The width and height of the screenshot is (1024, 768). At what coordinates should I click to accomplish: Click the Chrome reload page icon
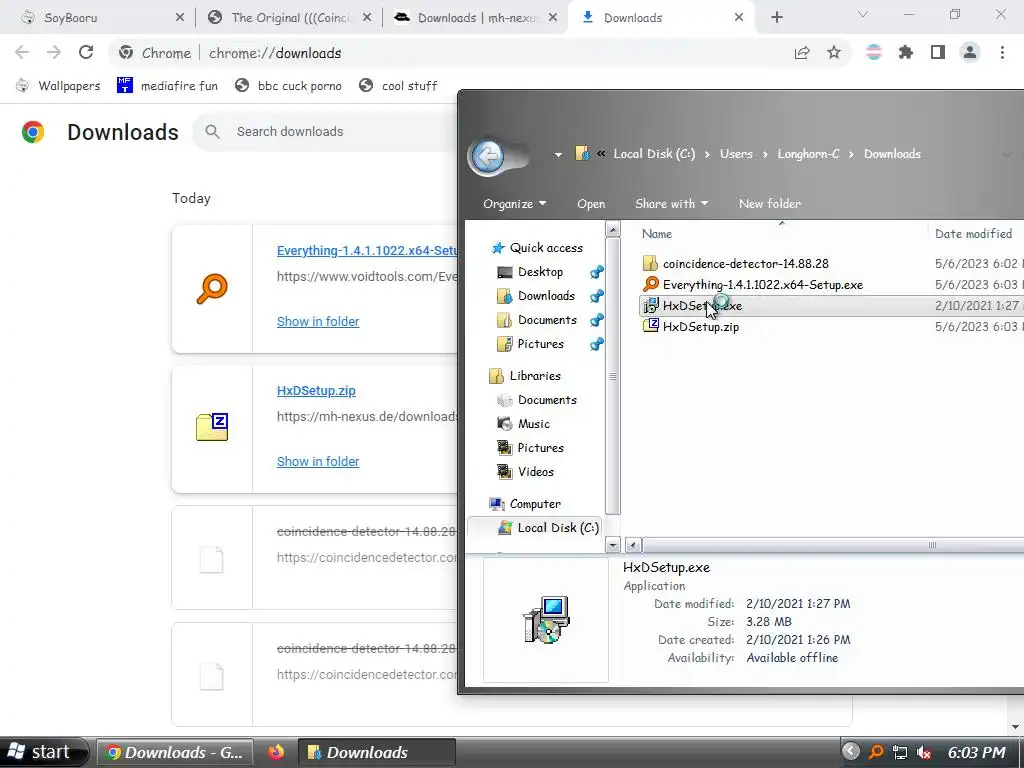(86, 53)
